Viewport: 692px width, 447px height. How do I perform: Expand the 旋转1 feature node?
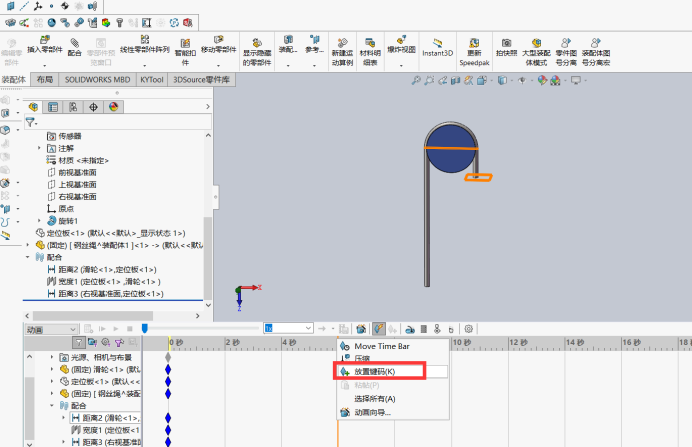(x=39, y=221)
